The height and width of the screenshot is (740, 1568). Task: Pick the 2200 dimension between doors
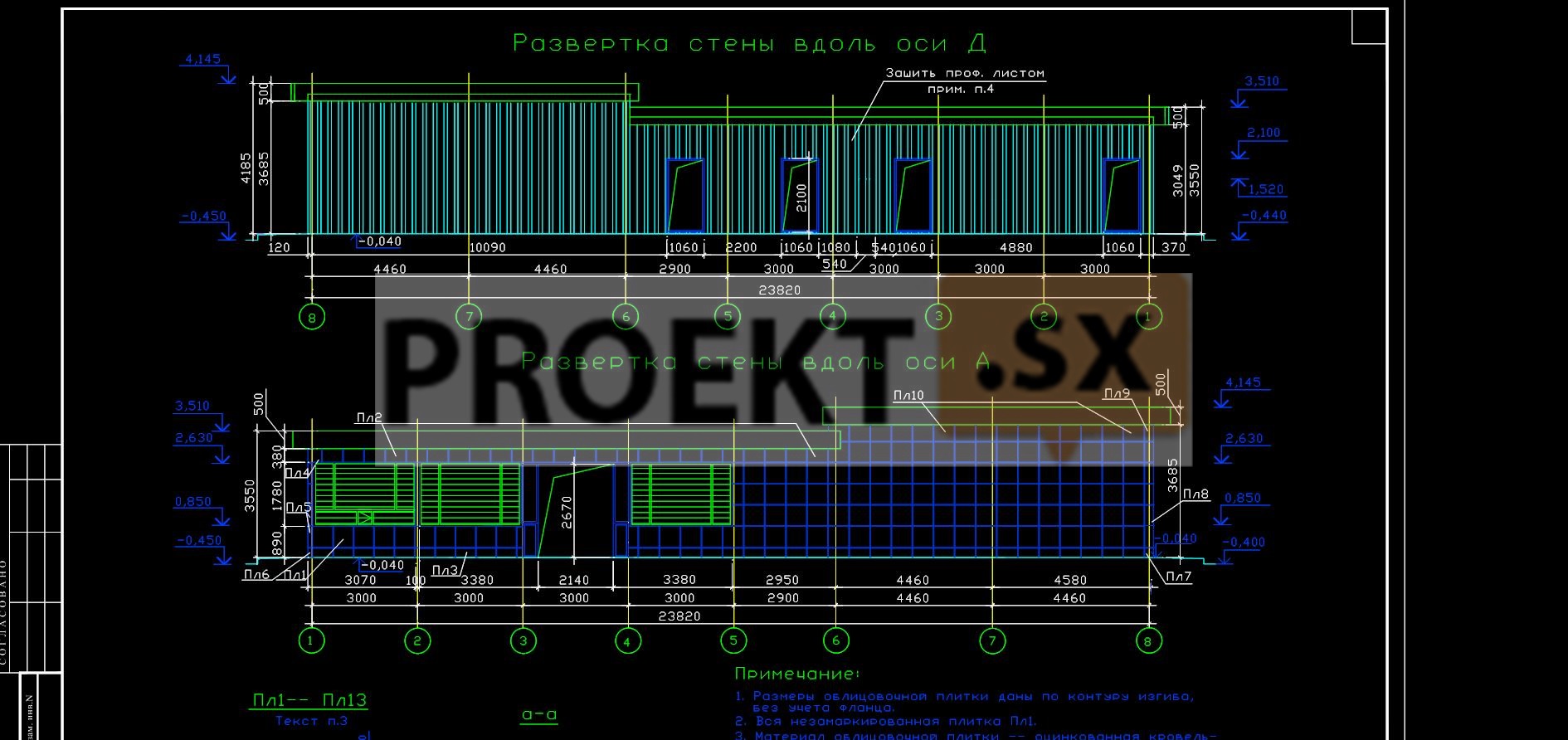(742, 247)
